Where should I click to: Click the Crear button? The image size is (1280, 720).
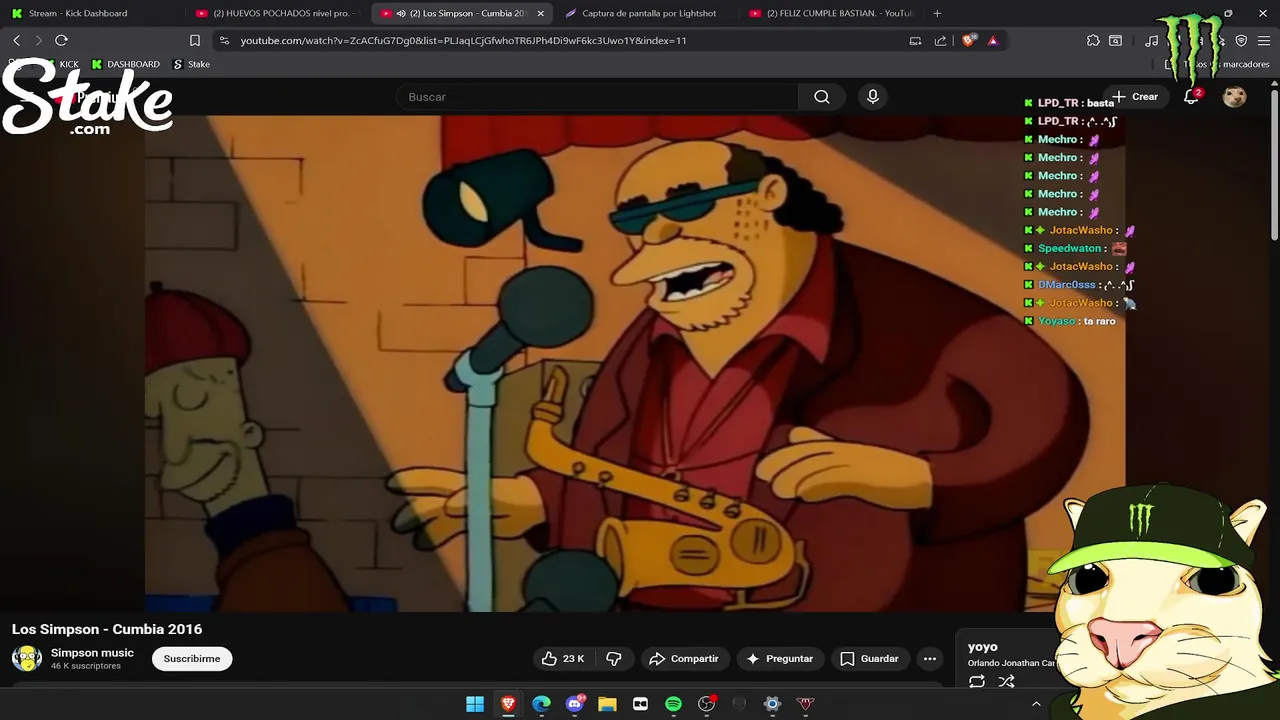1136,97
